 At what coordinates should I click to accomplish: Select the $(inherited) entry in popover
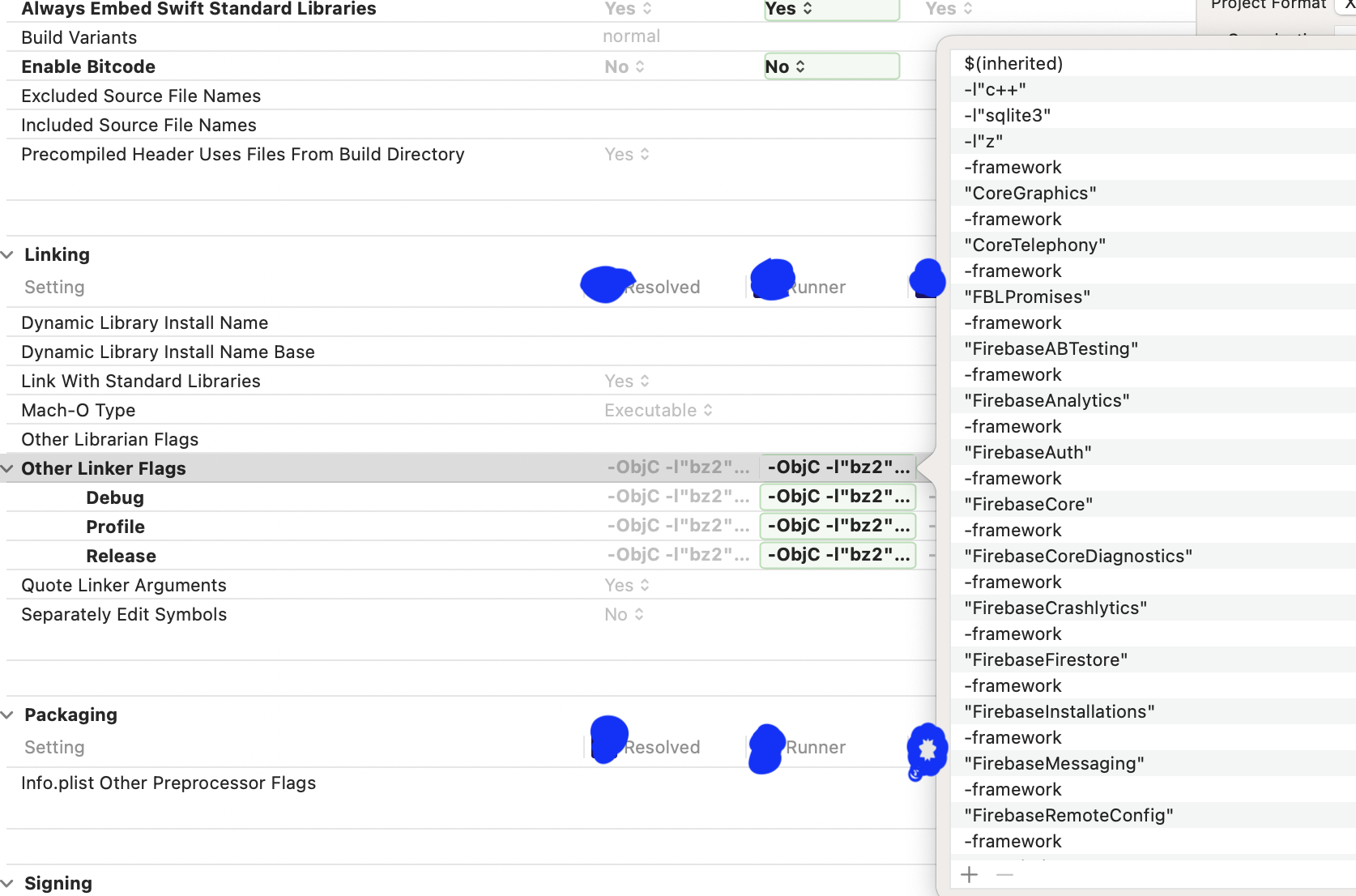(x=1153, y=63)
